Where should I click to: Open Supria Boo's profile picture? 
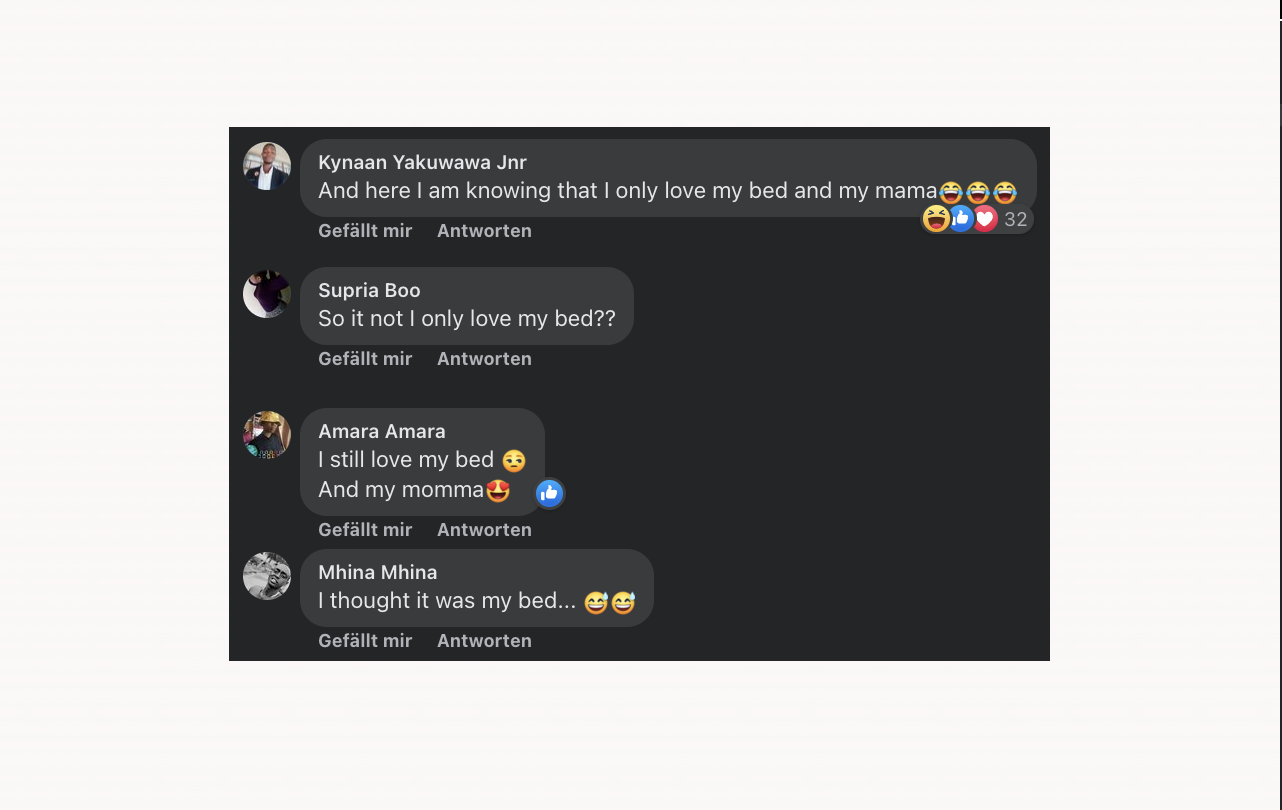point(267,293)
